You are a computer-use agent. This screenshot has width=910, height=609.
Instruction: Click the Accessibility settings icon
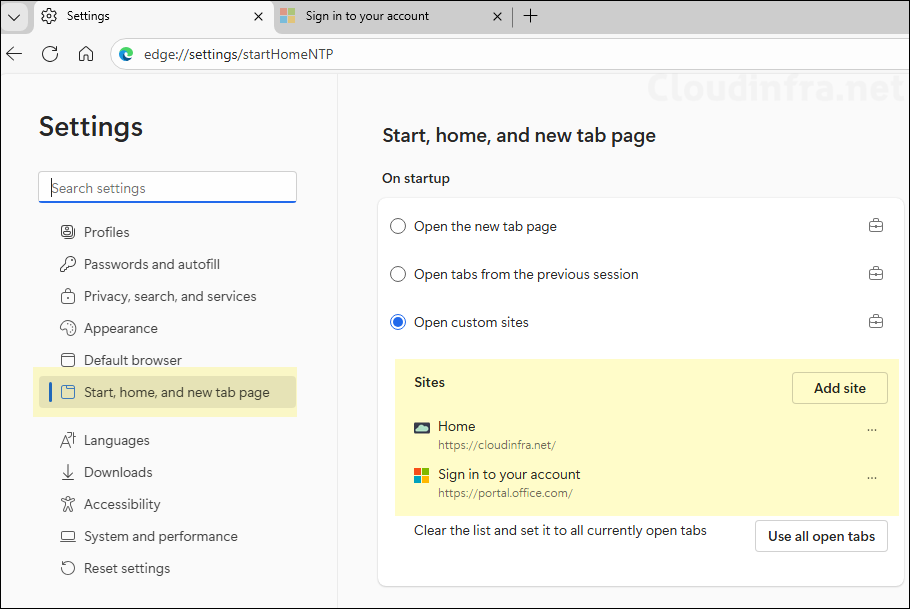[x=67, y=504]
